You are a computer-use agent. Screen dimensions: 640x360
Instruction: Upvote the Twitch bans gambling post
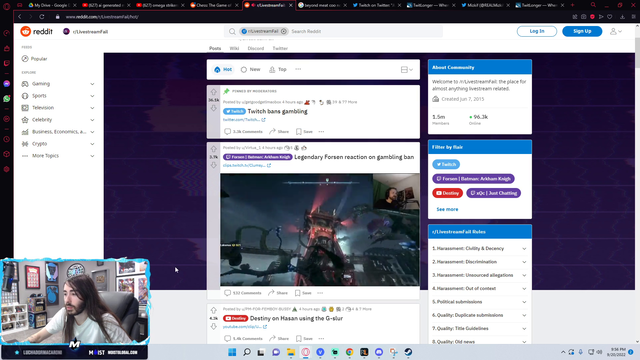pos(213,92)
